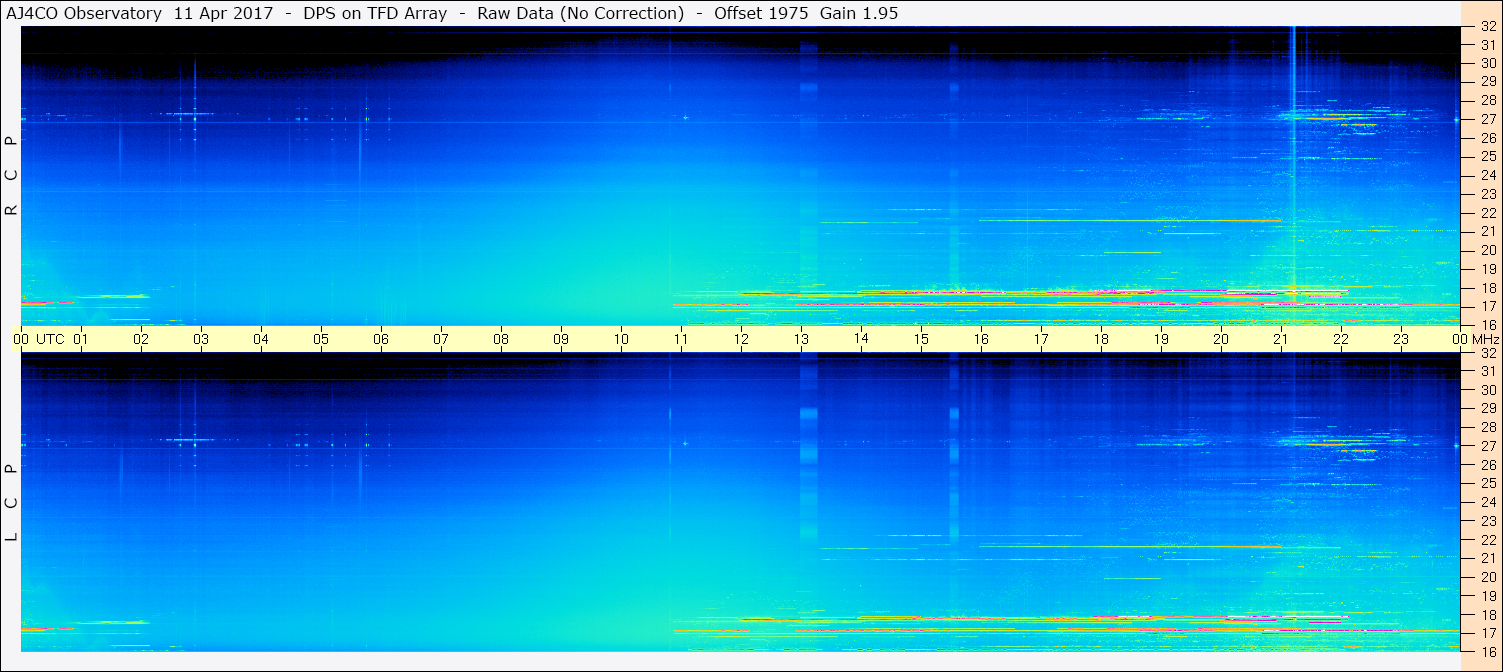The width and height of the screenshot is (1503, 672).
Task: Select hour 14 on the time axis
Action: tap(861, 339)
